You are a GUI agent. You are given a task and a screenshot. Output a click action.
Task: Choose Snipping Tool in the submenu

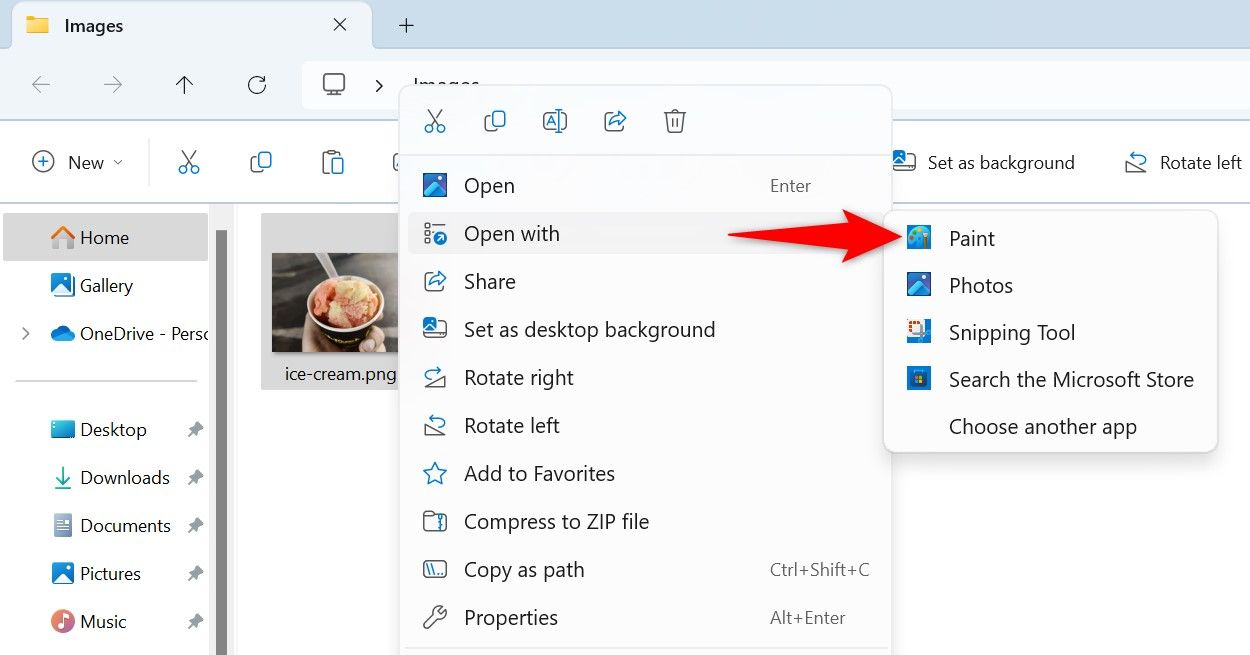1050,332
